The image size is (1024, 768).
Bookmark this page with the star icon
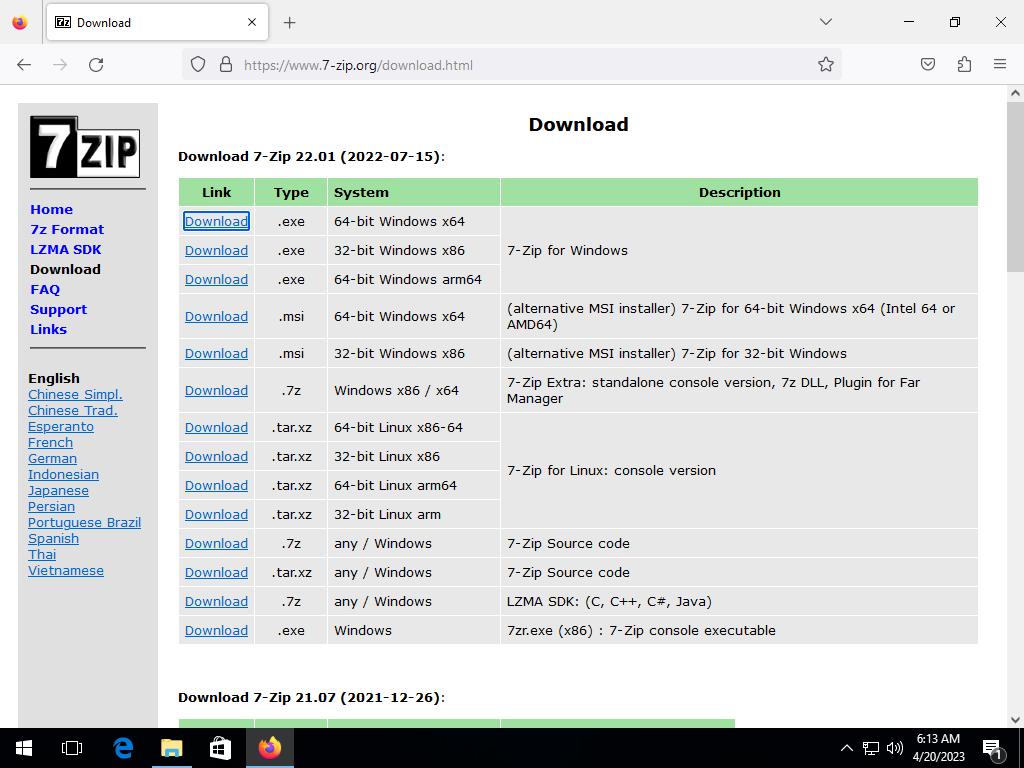825,65
